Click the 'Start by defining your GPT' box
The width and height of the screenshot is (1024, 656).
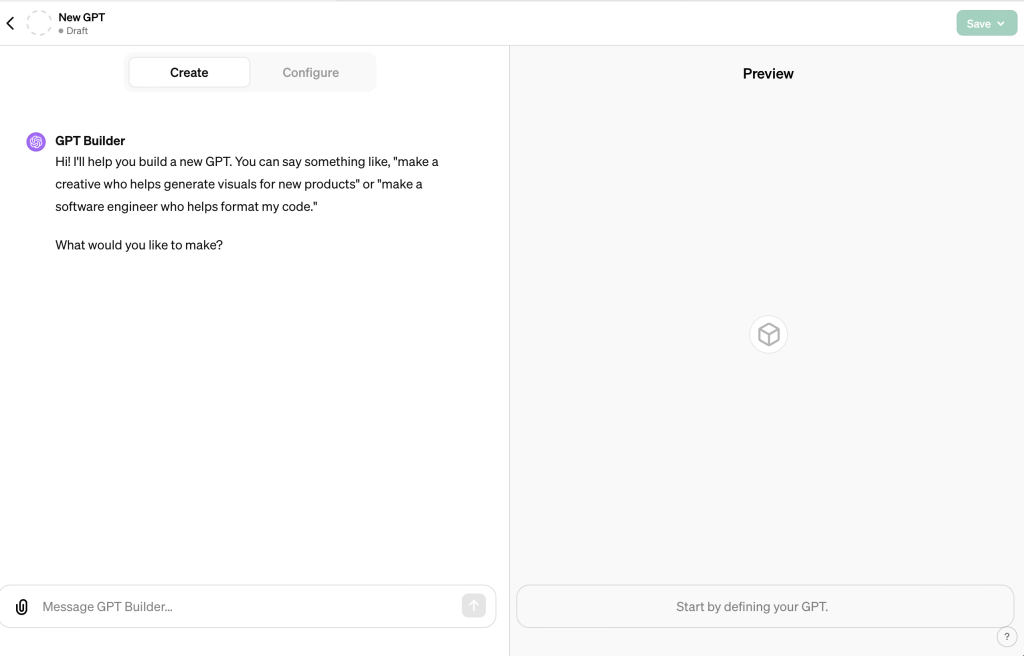(x=765, y=607)
